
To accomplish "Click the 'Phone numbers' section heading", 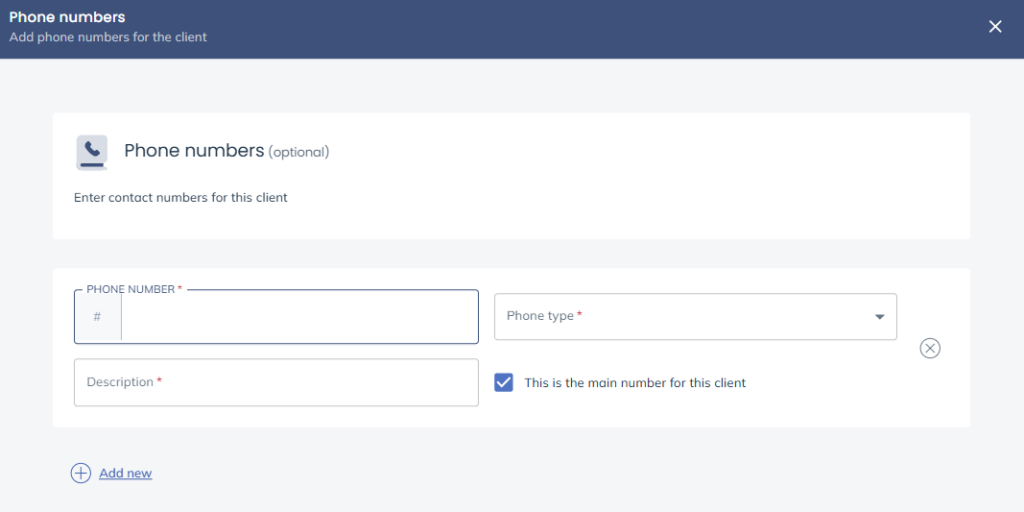I will [194, 151].
